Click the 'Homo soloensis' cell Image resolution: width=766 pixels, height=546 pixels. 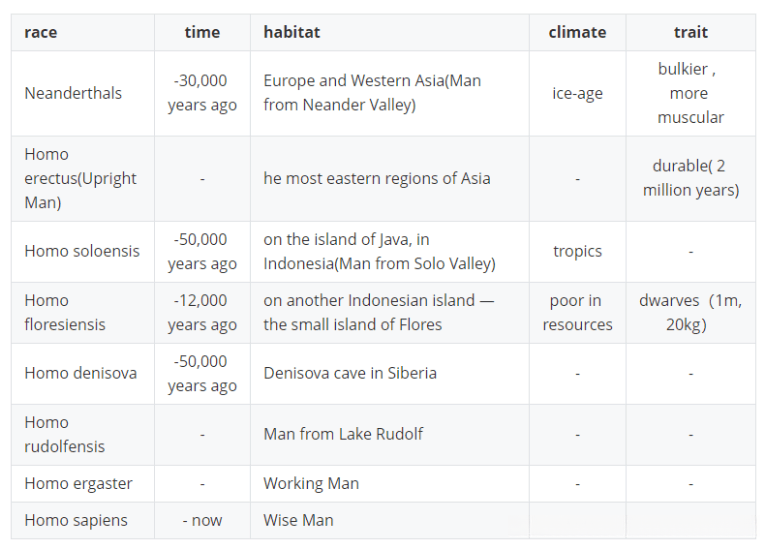coord(82,251)
